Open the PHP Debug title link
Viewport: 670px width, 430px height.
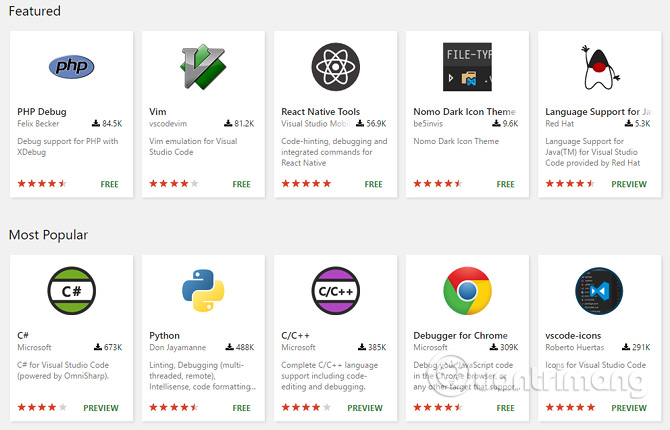pyautogui.click(x=41, y=112)
